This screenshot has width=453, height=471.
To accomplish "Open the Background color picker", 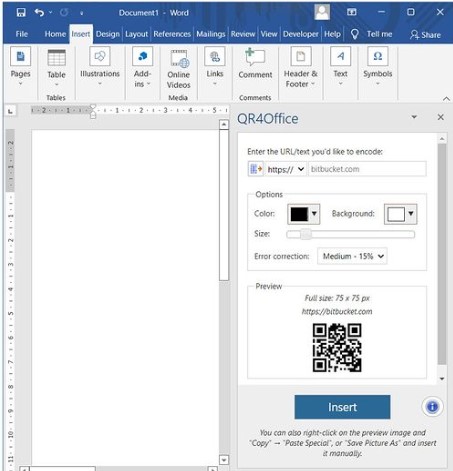I will coord(400,214).
